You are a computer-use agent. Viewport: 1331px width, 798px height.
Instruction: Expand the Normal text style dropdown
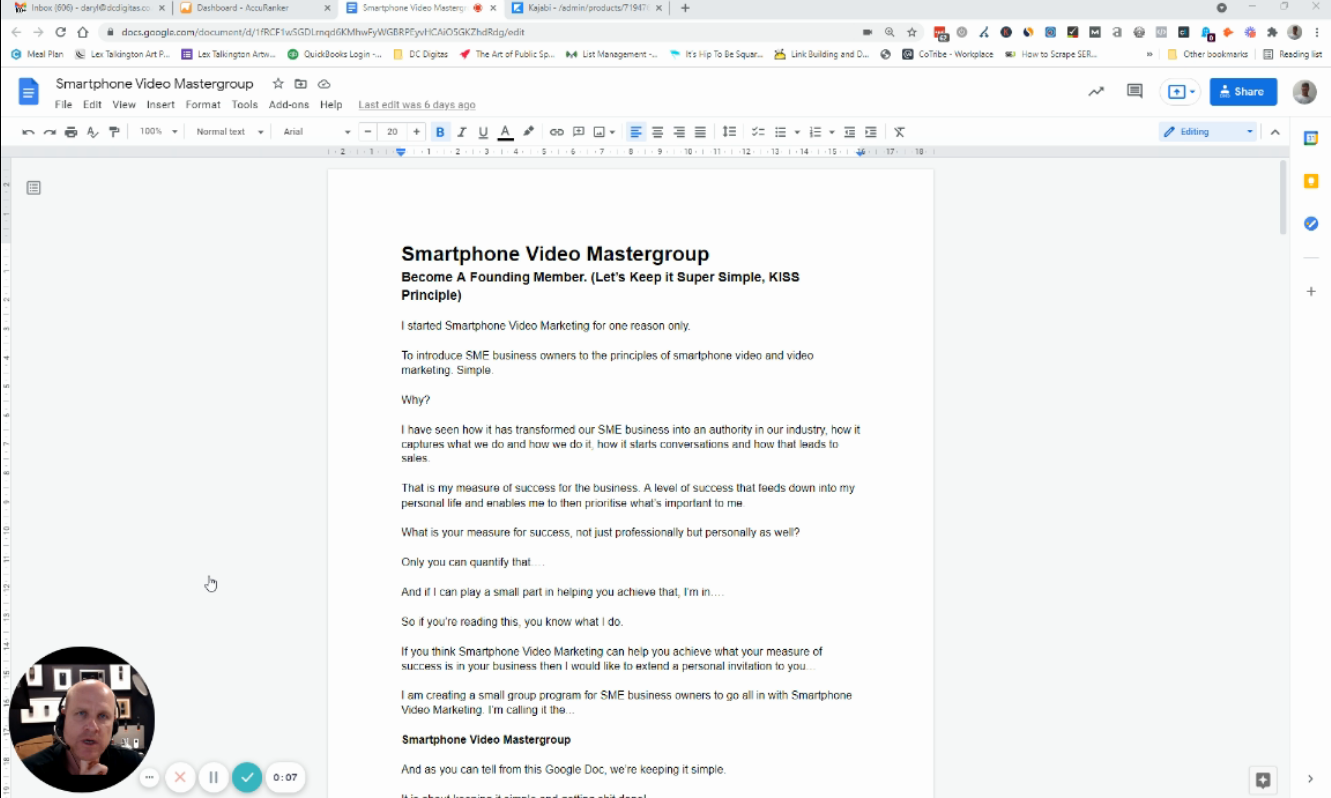pyautogui.click(x=229, y=132)
